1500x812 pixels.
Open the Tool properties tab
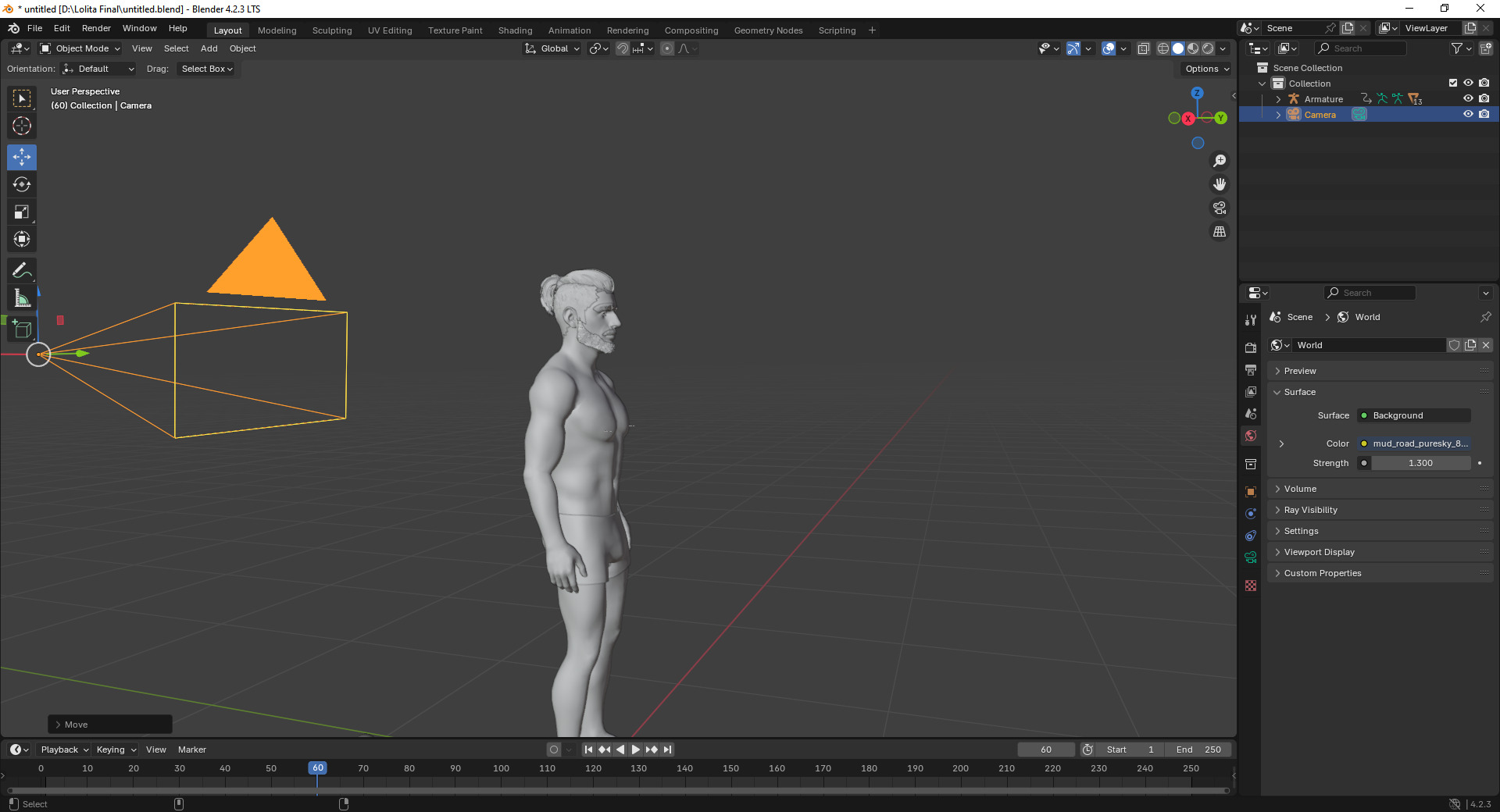(1251, 320)
